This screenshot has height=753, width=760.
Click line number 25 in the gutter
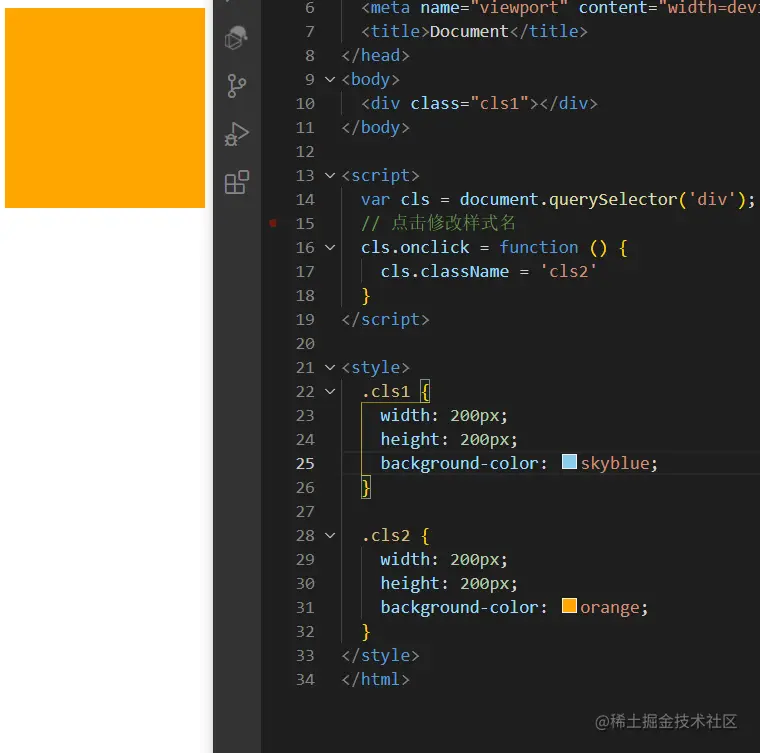click(305, 463)
